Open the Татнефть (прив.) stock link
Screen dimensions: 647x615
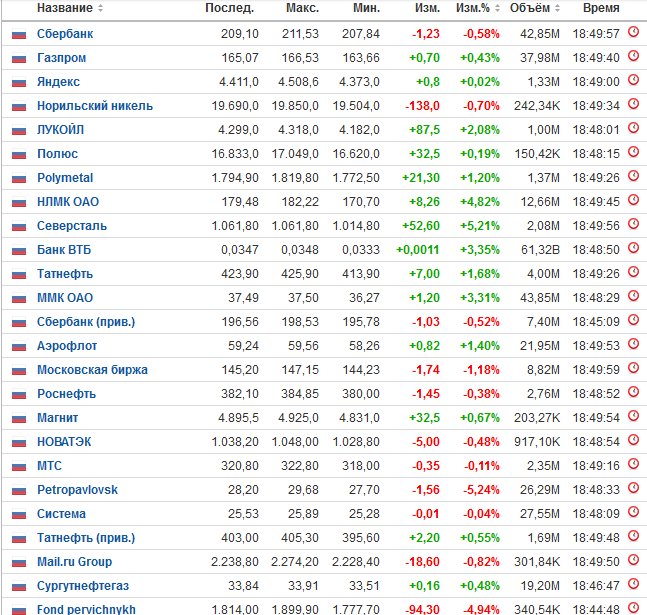click(x=86, y=537)
